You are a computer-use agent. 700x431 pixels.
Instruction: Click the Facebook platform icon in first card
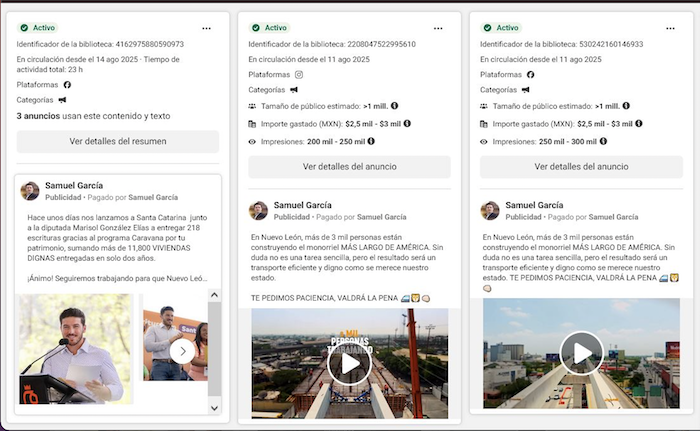point(66,85)
